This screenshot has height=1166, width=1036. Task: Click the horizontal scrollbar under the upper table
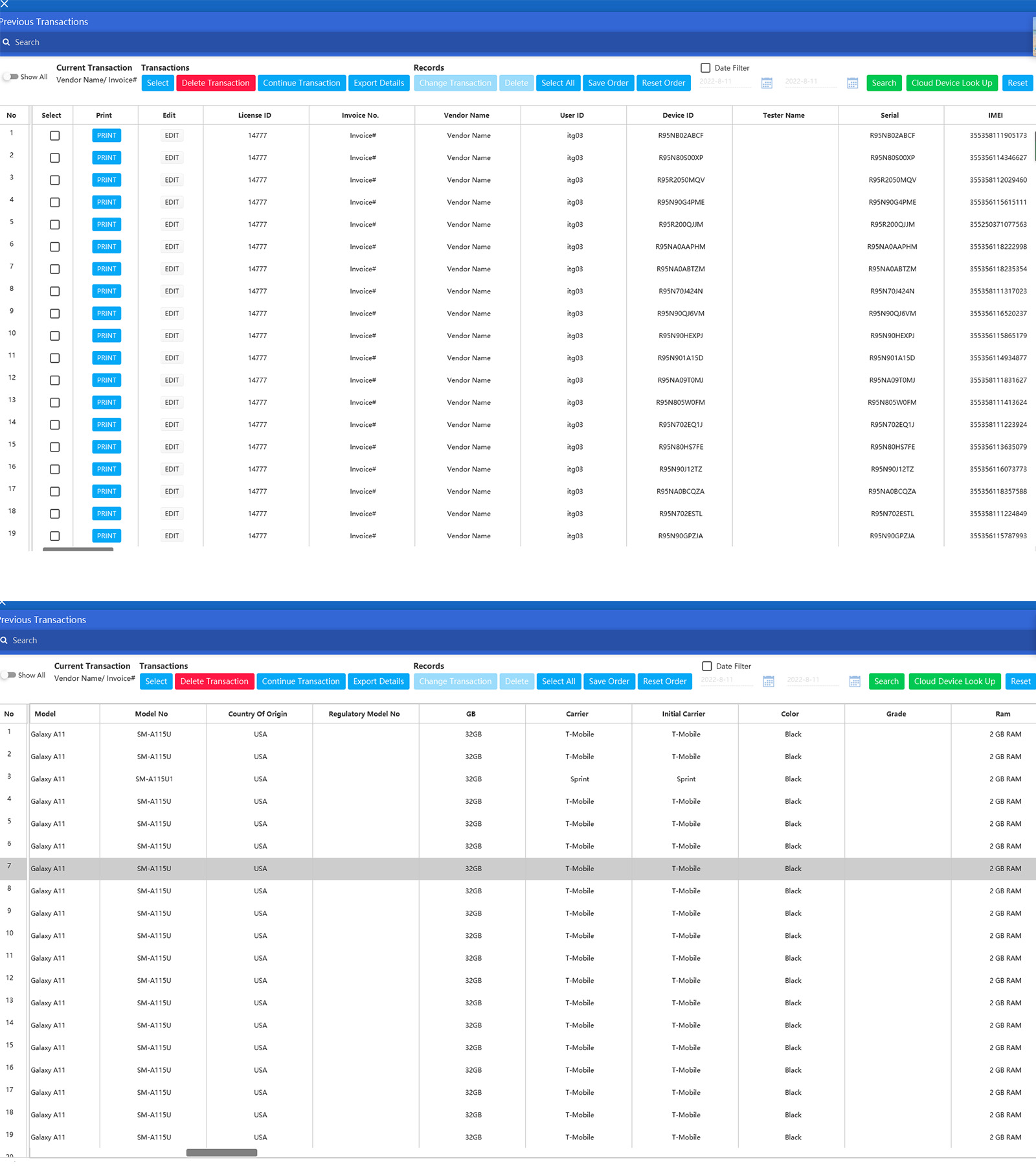pos(78,549)
